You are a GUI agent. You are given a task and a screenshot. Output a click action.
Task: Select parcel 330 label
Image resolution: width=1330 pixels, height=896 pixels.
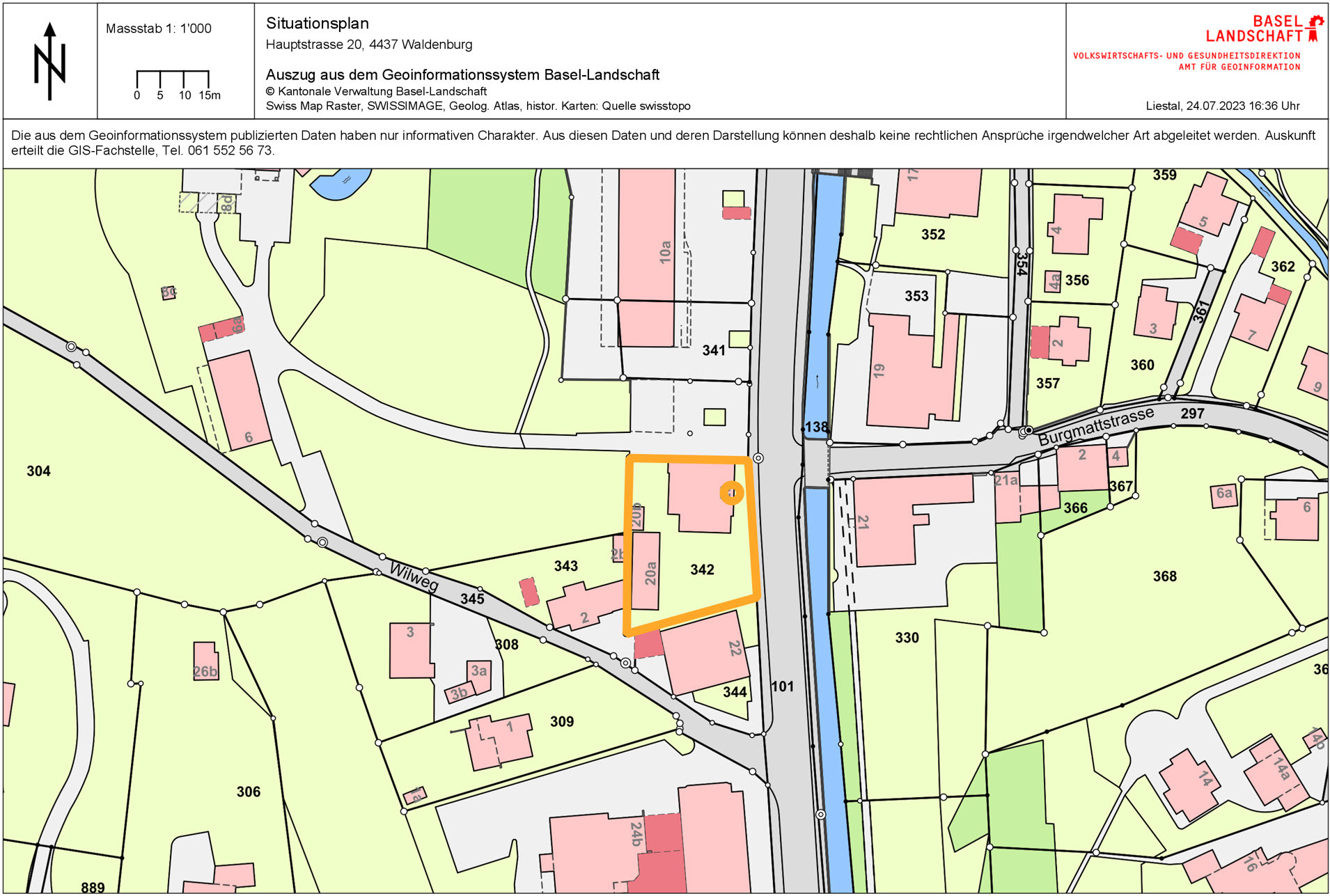tap(907, 638)
